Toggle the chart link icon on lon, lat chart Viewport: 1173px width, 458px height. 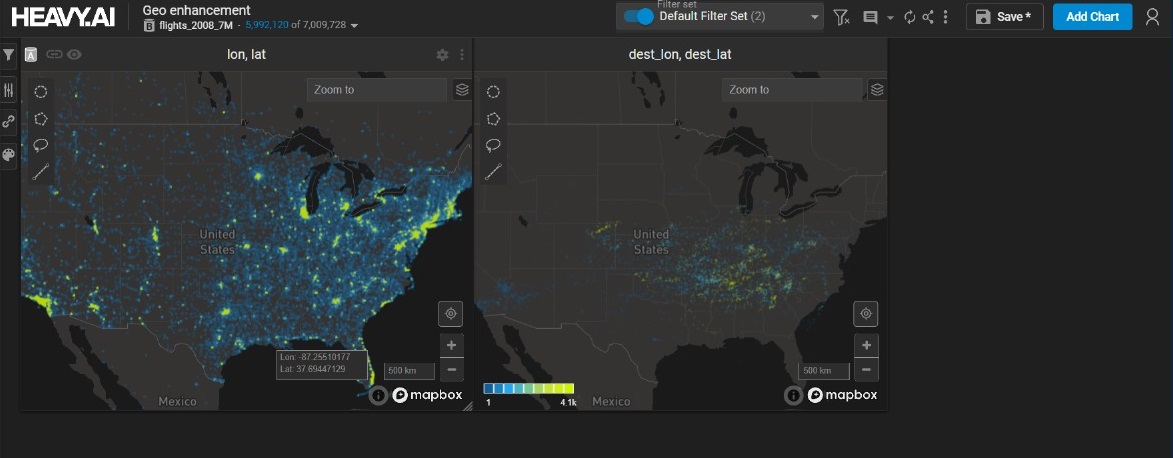pos(54,54)
